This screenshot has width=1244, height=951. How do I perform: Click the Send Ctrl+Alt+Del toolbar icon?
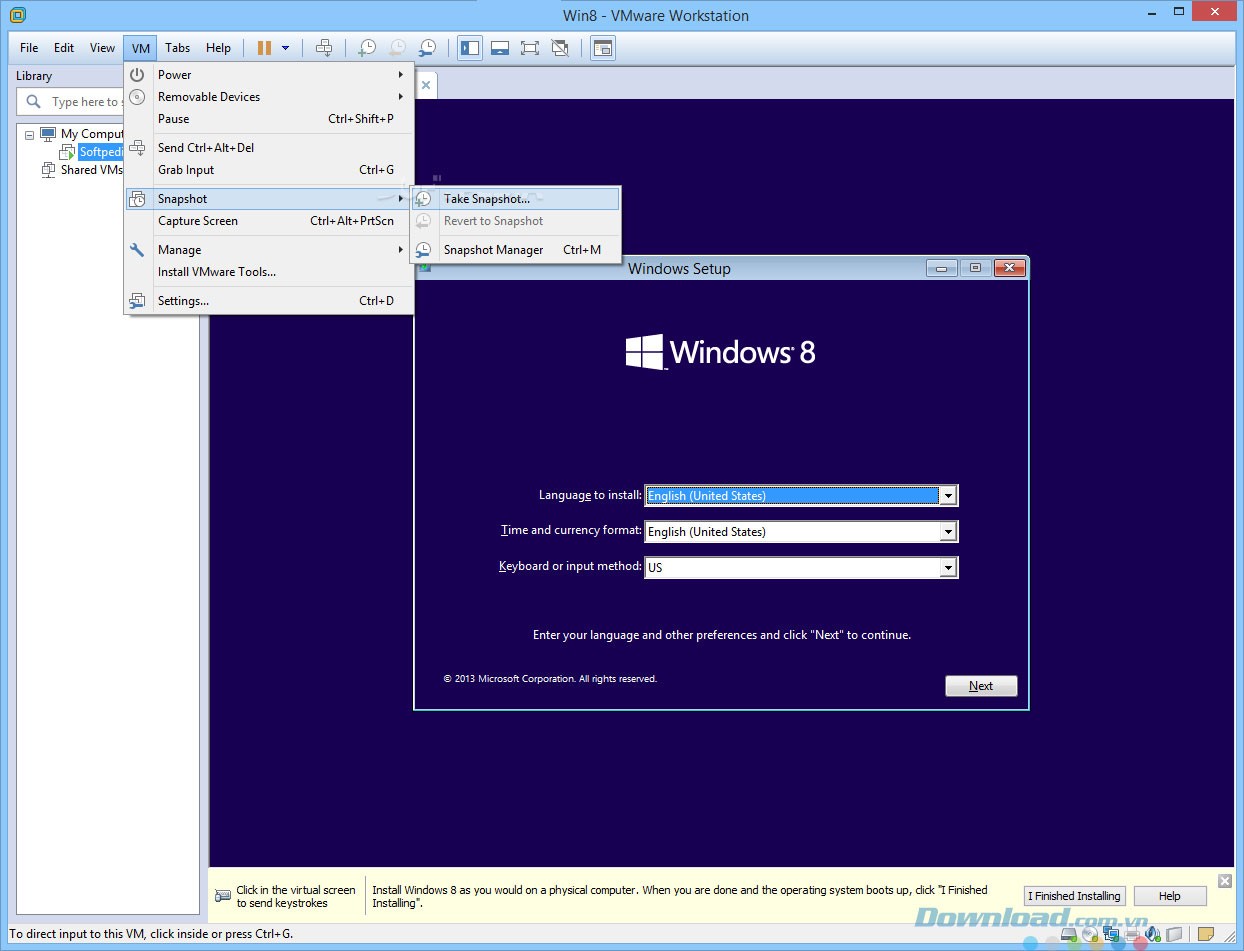[324, 48]
